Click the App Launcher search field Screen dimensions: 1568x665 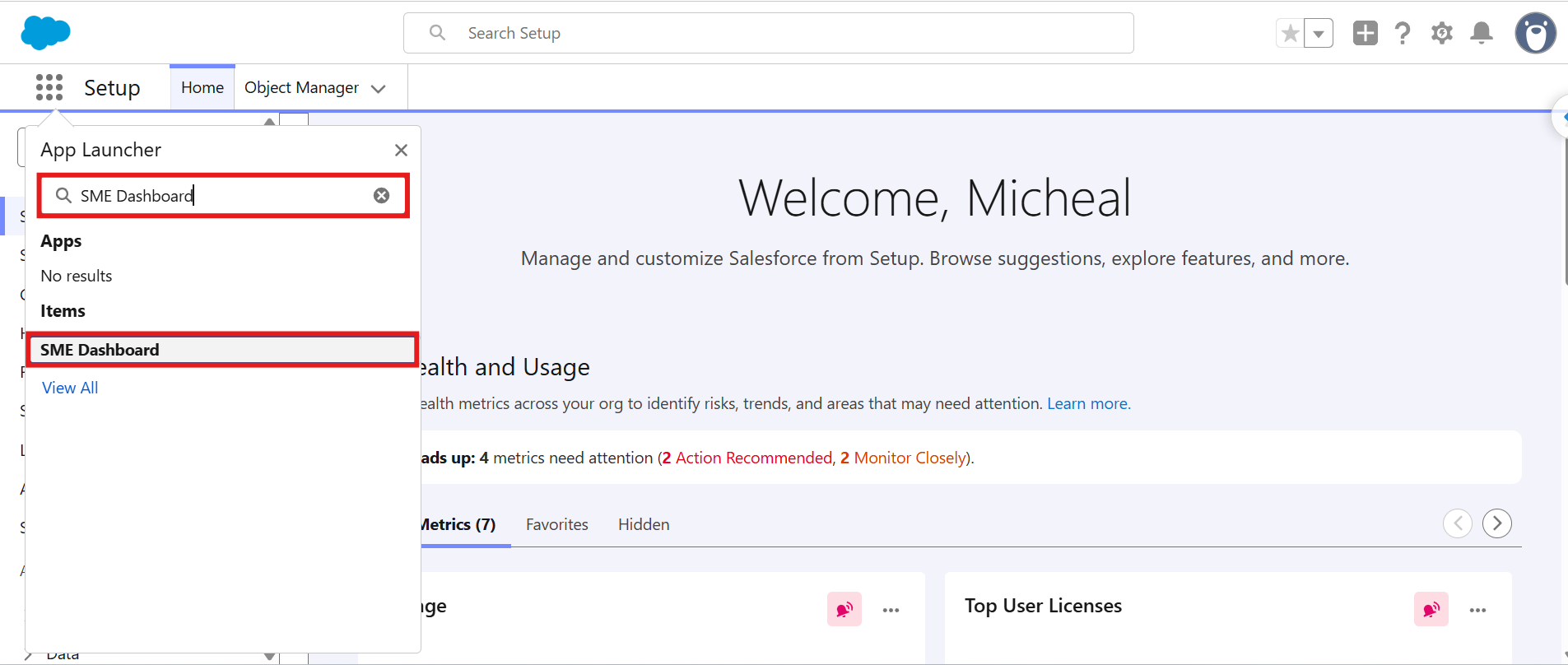point(222,195)
